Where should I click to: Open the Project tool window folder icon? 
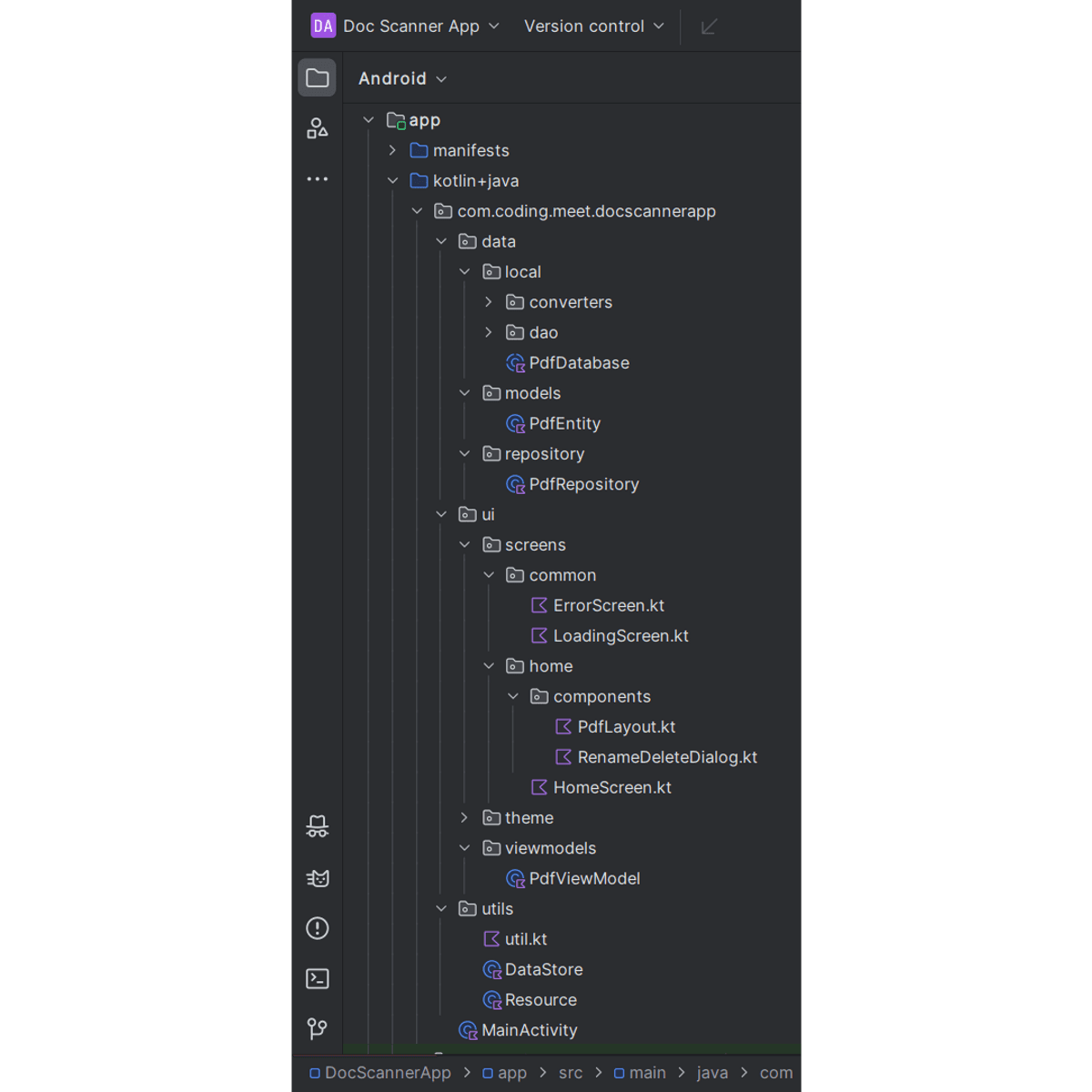pos(317,78)
